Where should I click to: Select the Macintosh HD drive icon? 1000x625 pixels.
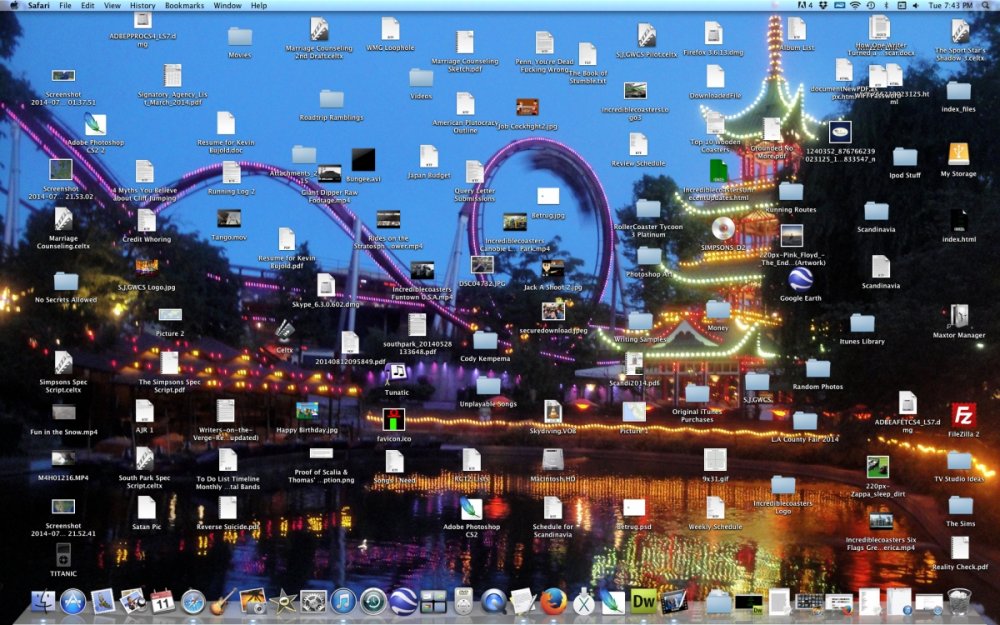coord(552,459)
